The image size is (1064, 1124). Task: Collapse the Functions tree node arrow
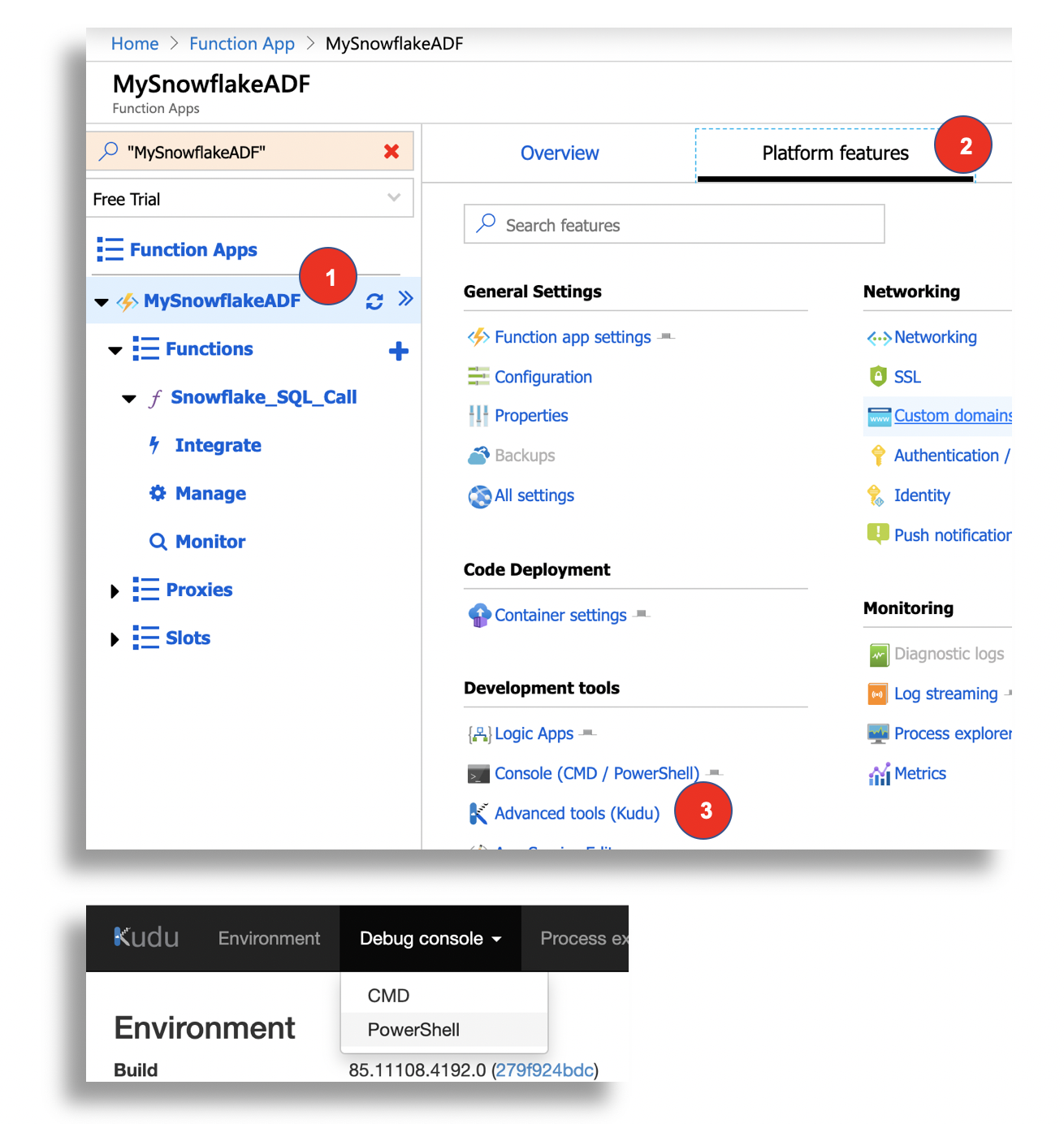(115, 350)
